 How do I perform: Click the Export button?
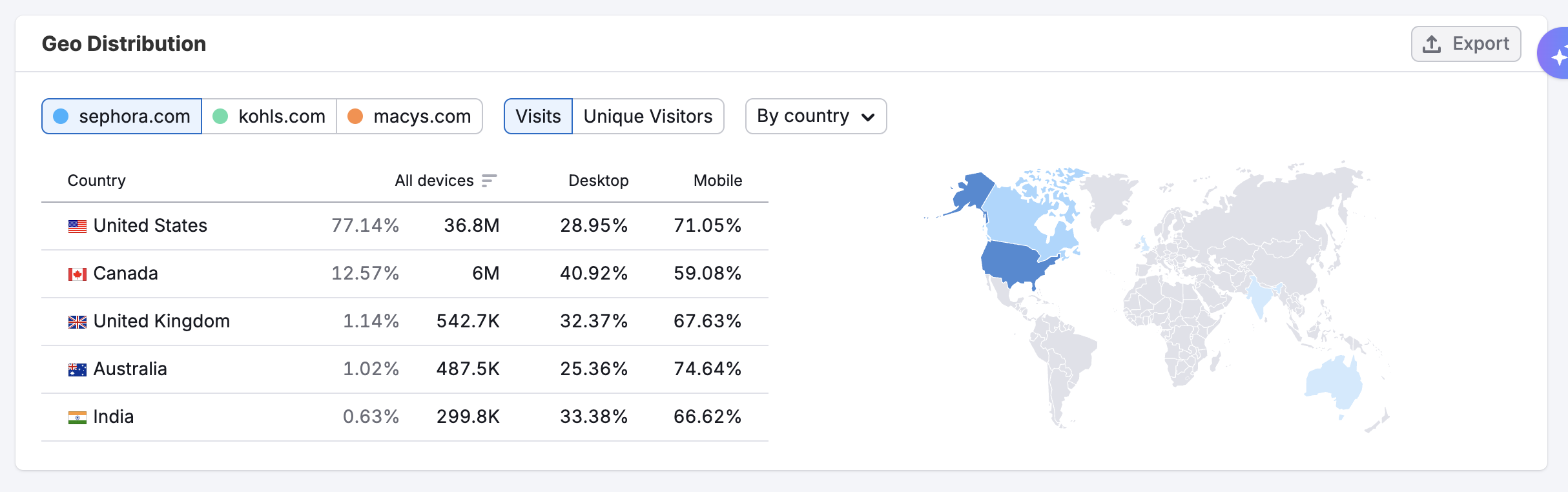(x=1465, y=44)
